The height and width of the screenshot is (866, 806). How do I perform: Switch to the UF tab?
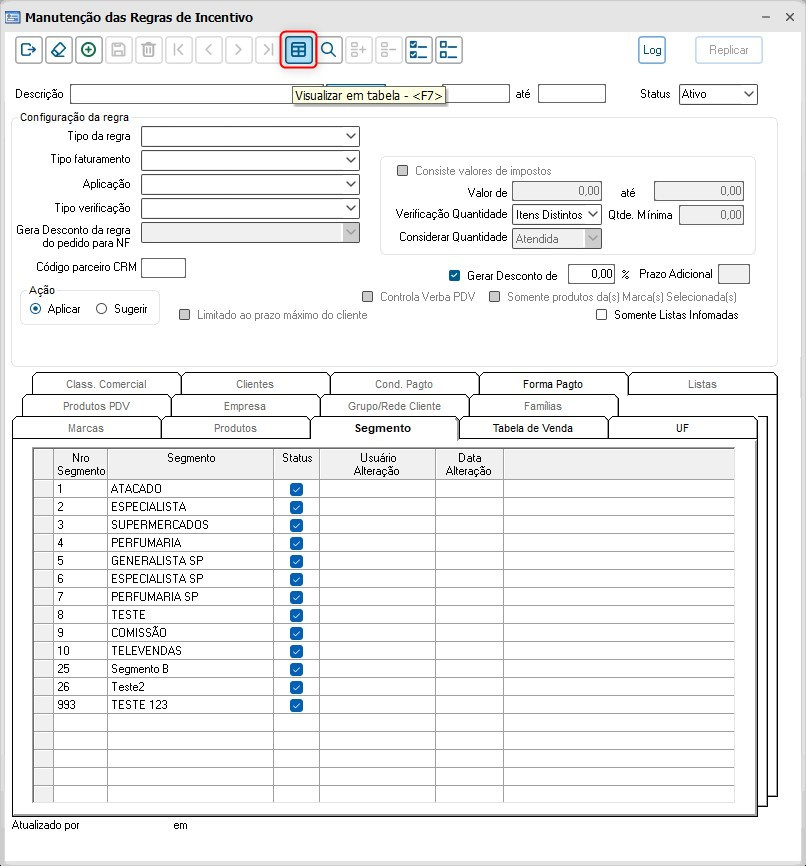coord(682,428)
